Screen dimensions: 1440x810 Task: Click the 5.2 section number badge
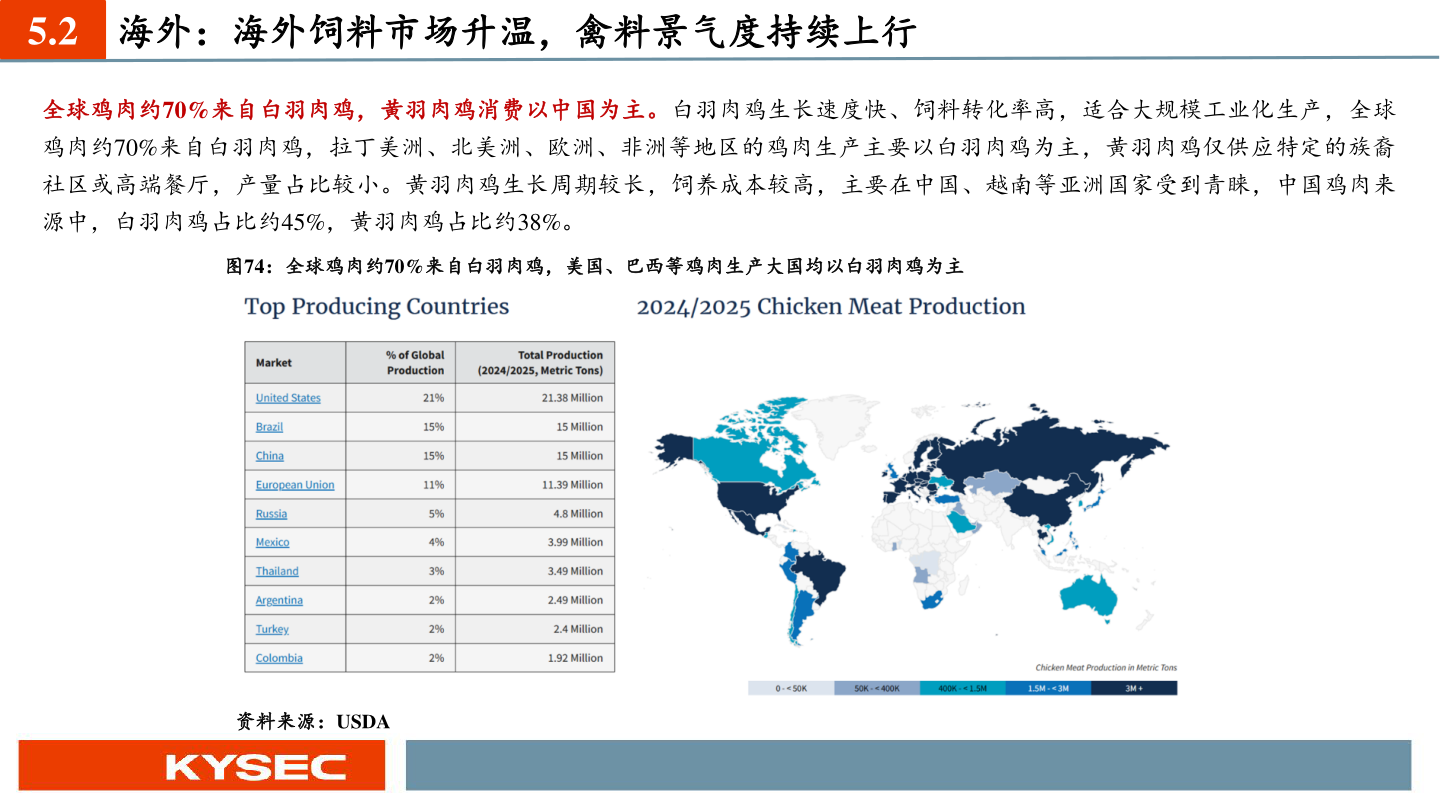[x=53, y=32]
